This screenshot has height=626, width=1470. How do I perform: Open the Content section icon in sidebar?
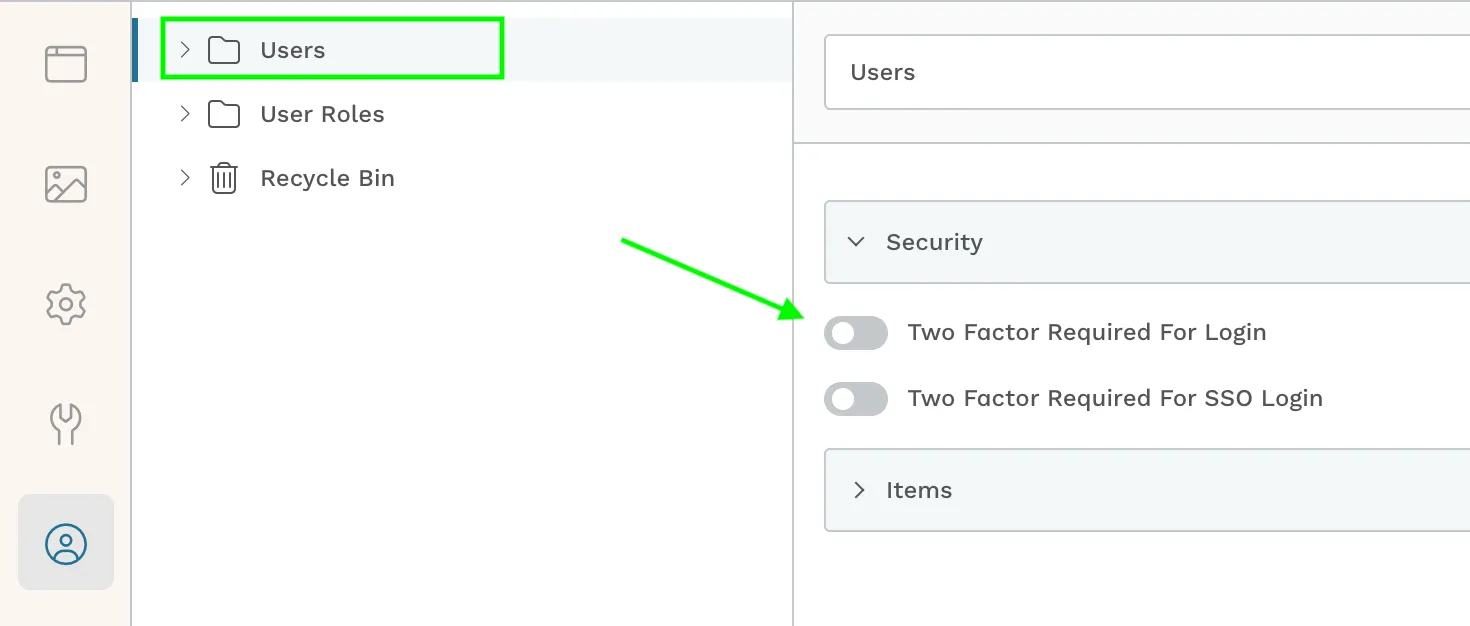click(66, 64)
